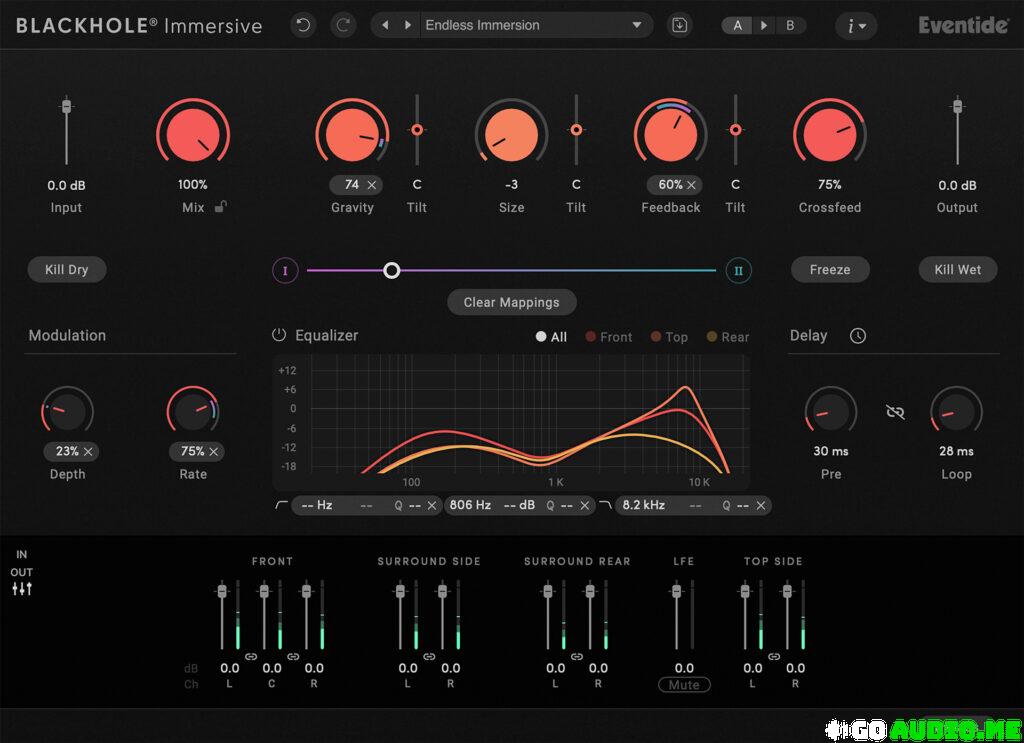Clear the low-cut EQ band

click(432, 505)
